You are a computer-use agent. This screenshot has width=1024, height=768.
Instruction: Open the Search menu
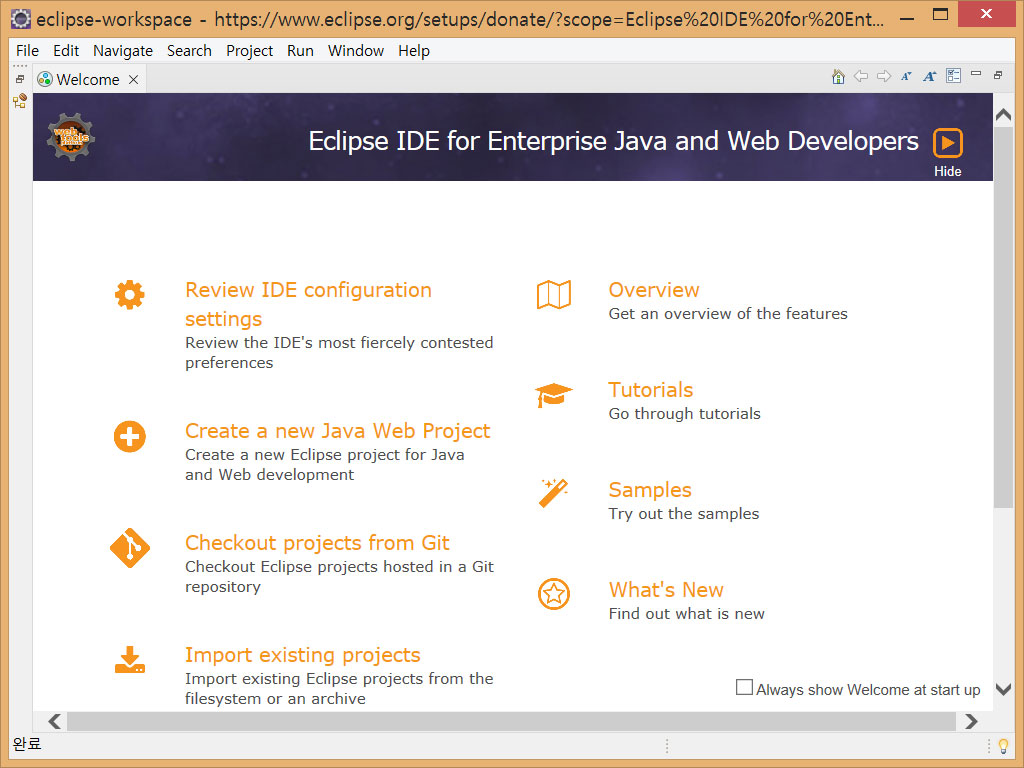[x=189, y=51]
